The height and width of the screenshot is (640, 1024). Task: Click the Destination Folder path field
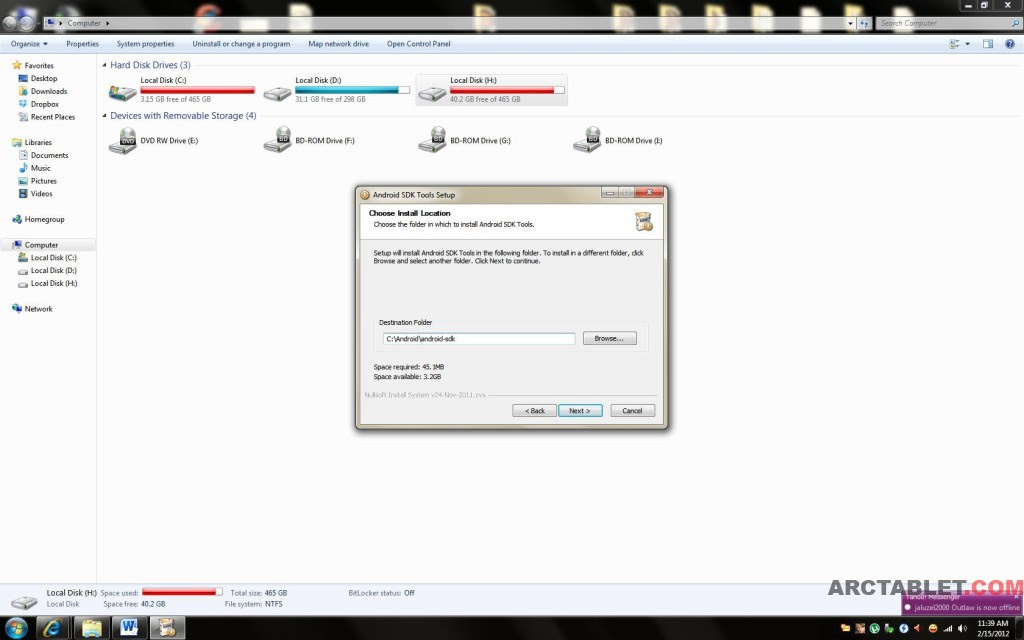pyautogui.click(x=479, y=338)
